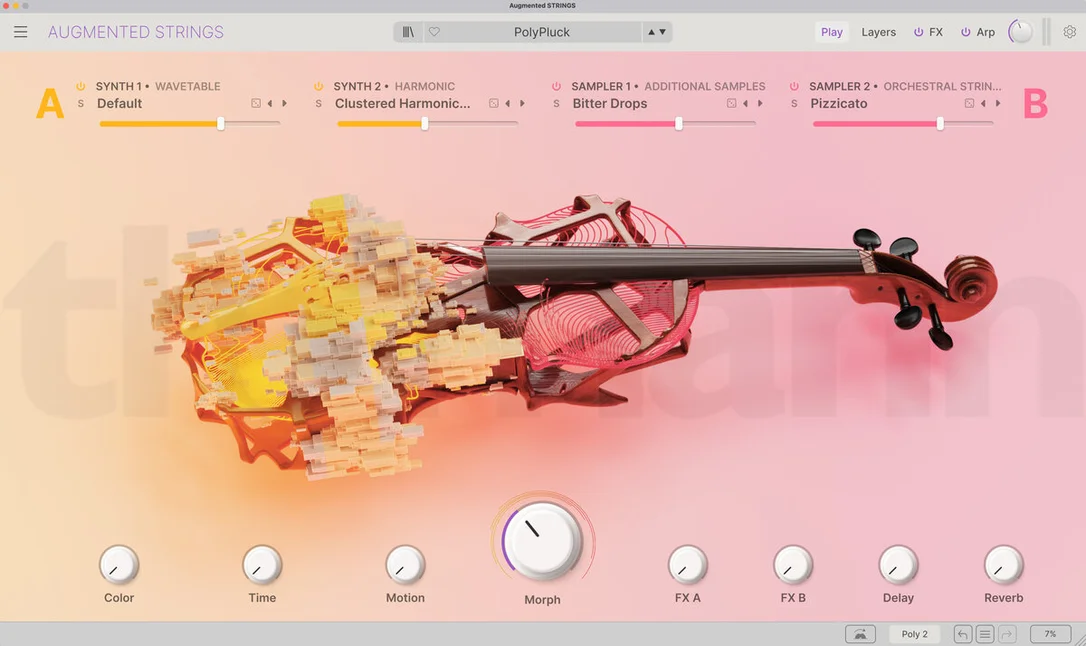Toggle Synth 1 power button
Screen dimensions: 1086x646
(80, 87)
